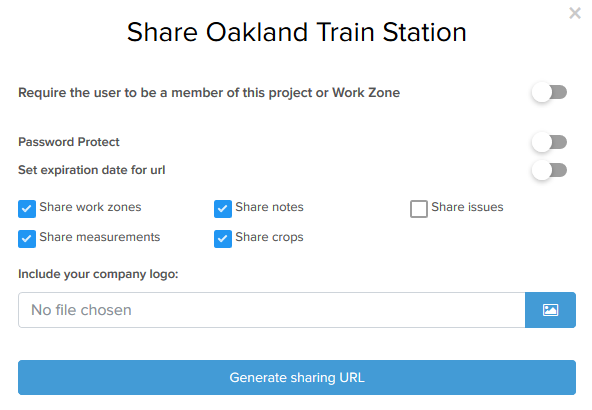Enable the project member requirement toggle
Image resolution: width=592 pixels, height=410 pixels.
[x=549, y=92]
